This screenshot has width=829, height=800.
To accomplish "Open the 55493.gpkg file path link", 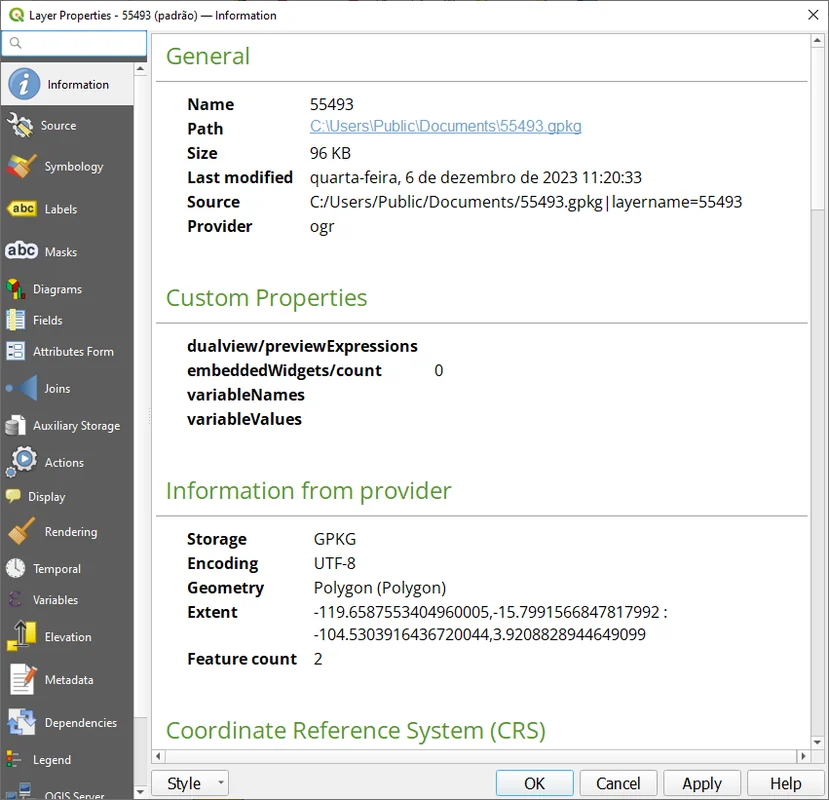I will 445,127.
